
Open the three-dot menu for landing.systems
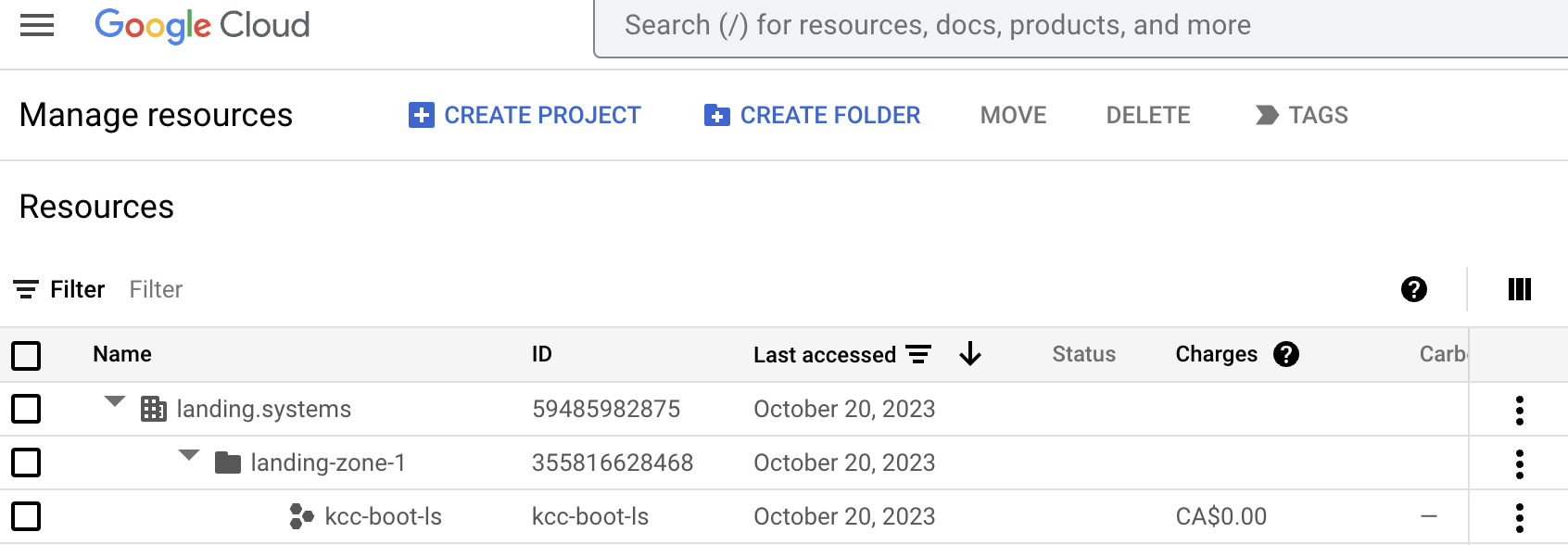click(1518, 409)
